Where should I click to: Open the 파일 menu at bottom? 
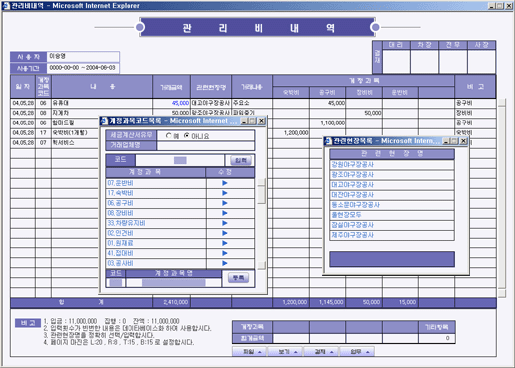[249, 351]
